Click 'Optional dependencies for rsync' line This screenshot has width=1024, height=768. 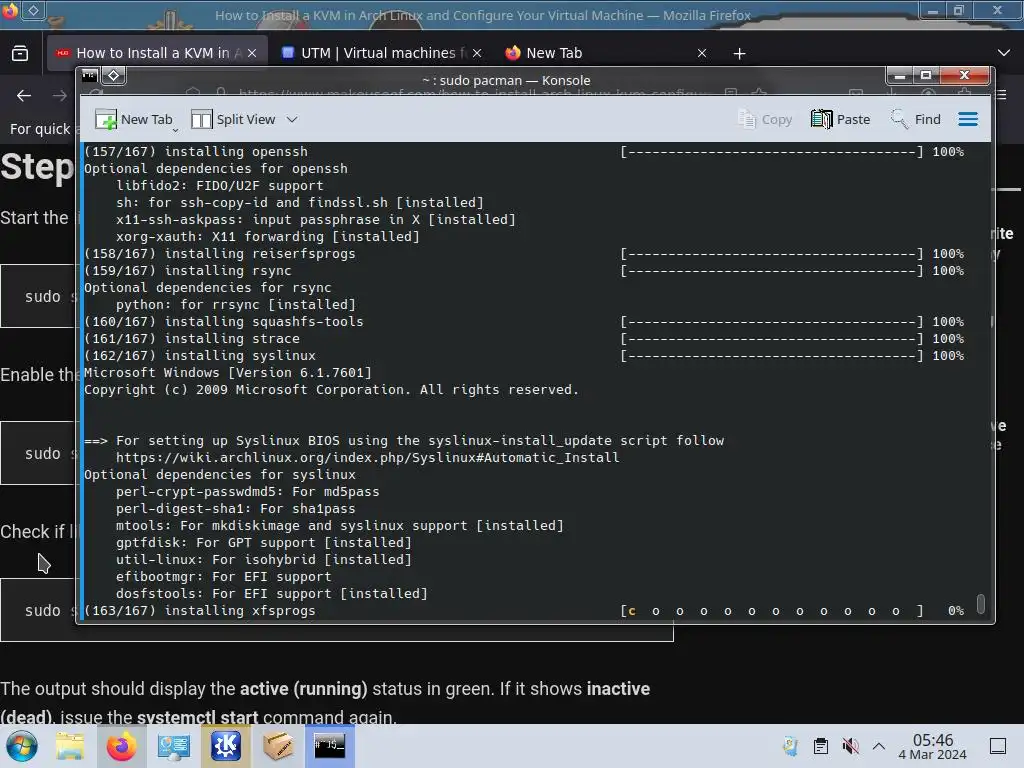pos(208,287)
